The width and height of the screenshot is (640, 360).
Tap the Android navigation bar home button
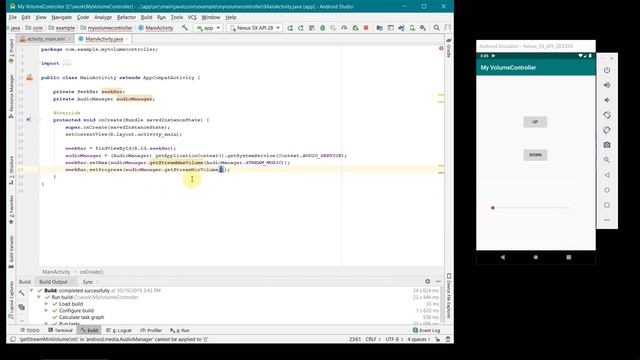tap(536, 257)
